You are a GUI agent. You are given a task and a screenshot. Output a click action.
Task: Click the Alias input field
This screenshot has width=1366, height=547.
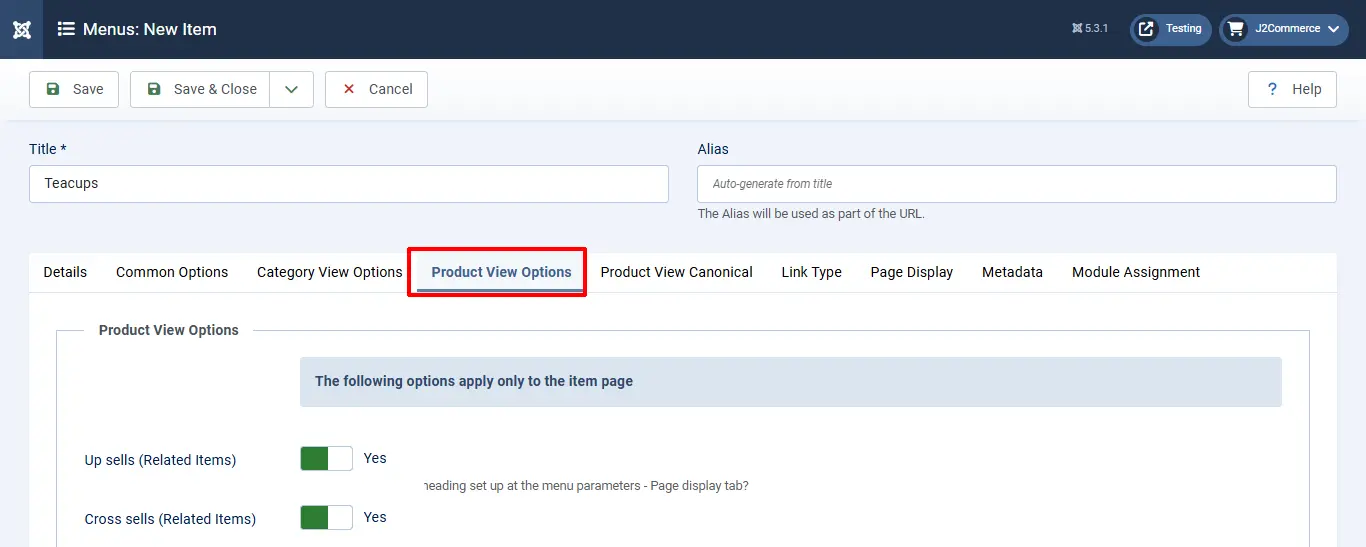coord(1016,184)
